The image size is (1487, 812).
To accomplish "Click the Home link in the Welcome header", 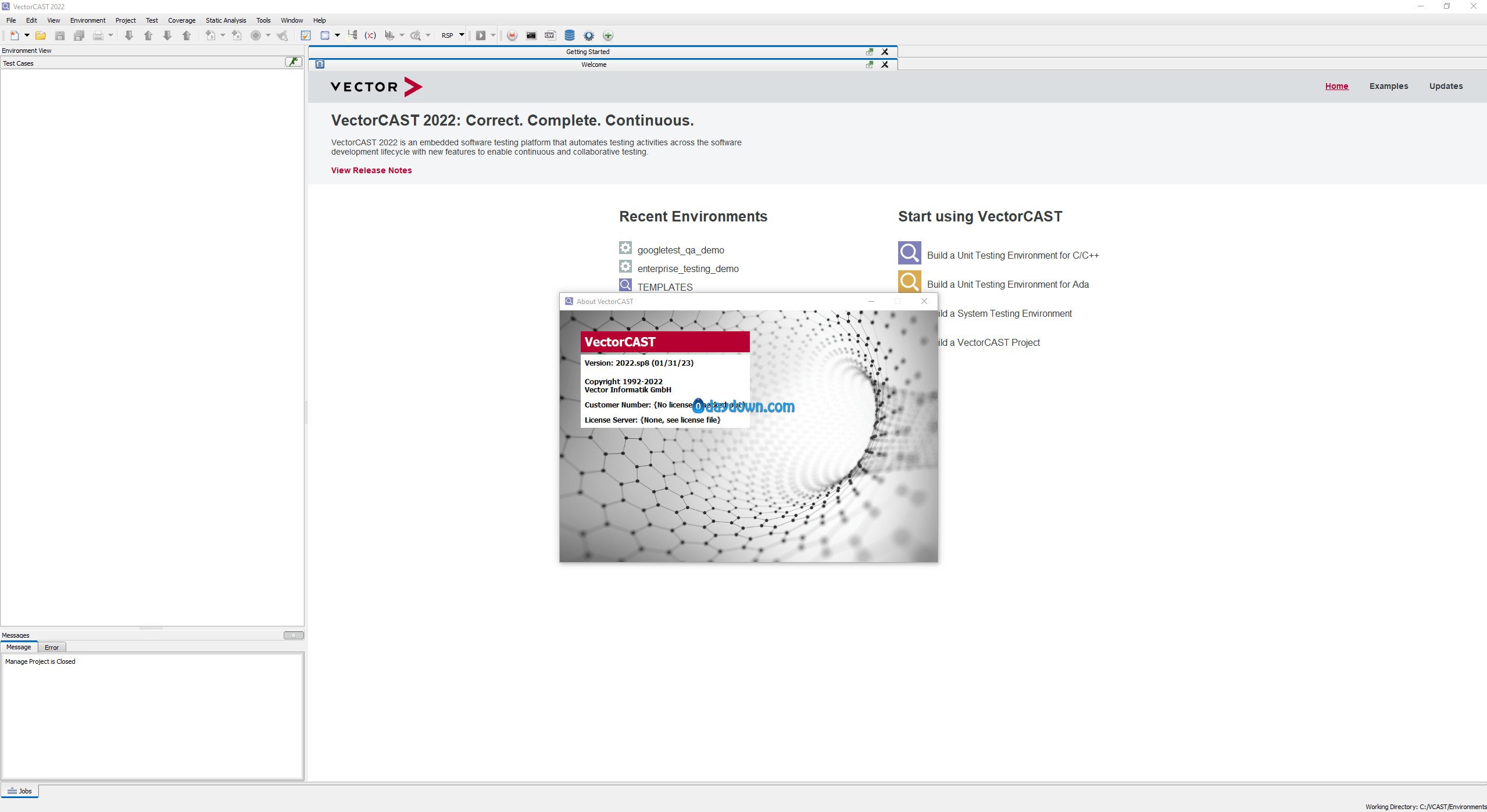I will (x=1336, y=86).
